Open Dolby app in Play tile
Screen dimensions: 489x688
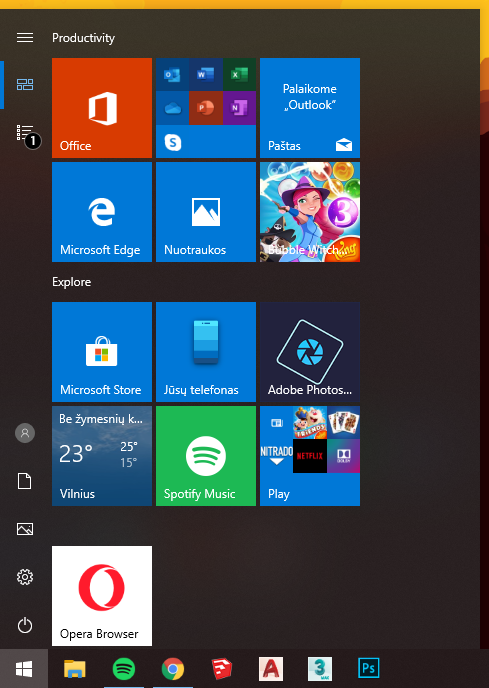[x=343, y=456]
